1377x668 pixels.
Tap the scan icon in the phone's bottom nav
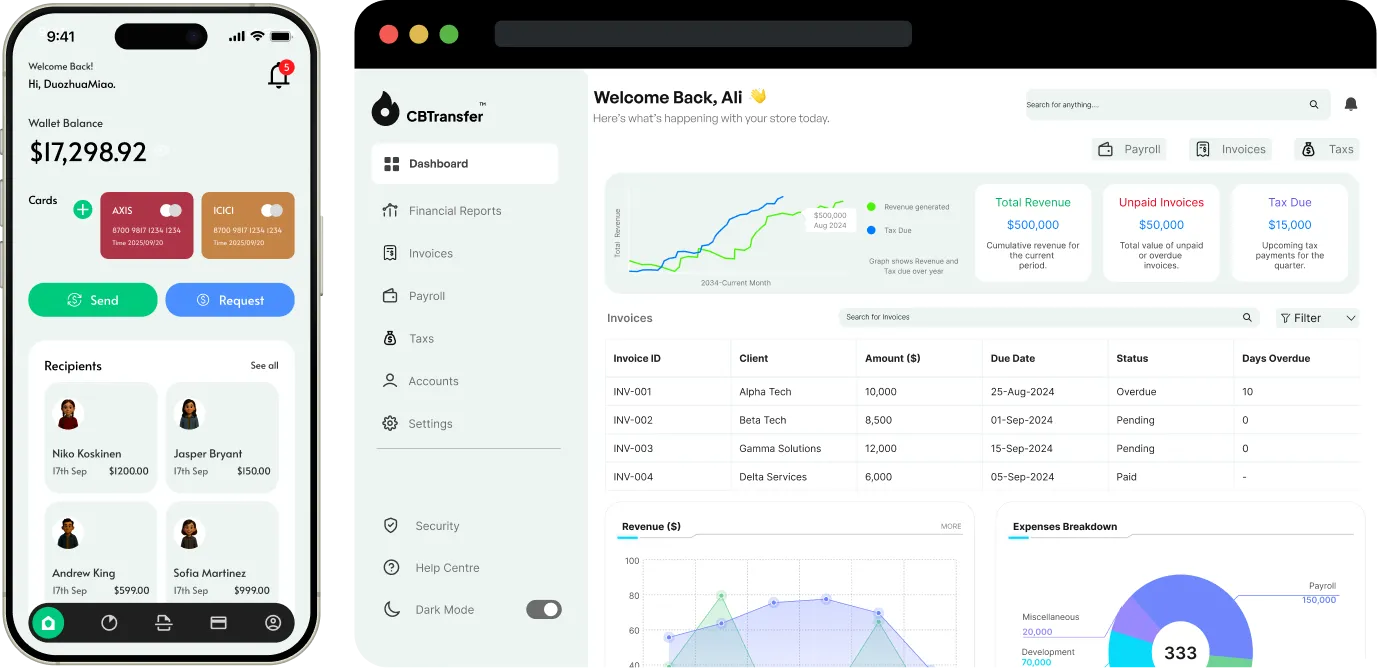pos(164,623)
